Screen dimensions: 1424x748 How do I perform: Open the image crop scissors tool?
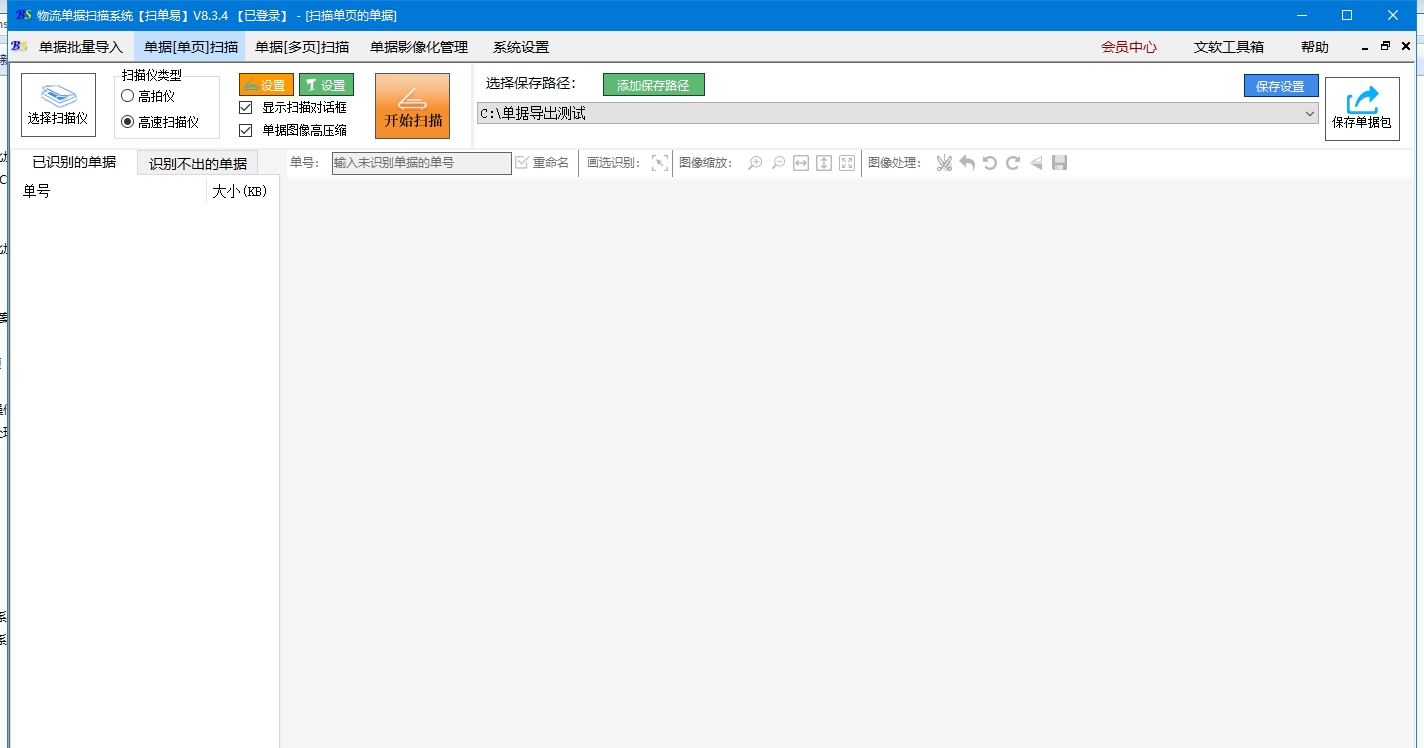point(943,162)
